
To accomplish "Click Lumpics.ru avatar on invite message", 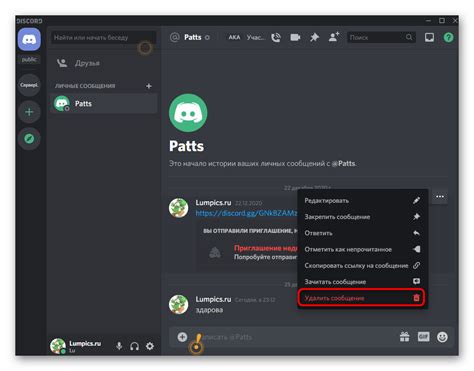I will point(179,208).
